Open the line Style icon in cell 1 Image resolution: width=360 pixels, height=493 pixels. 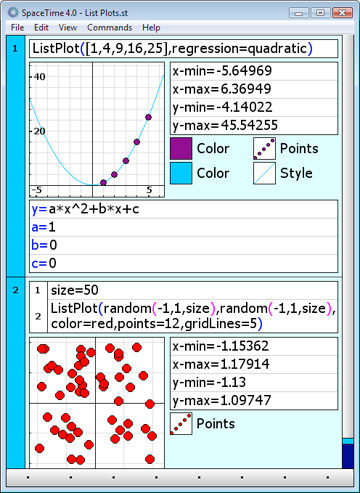click(264, 173)
